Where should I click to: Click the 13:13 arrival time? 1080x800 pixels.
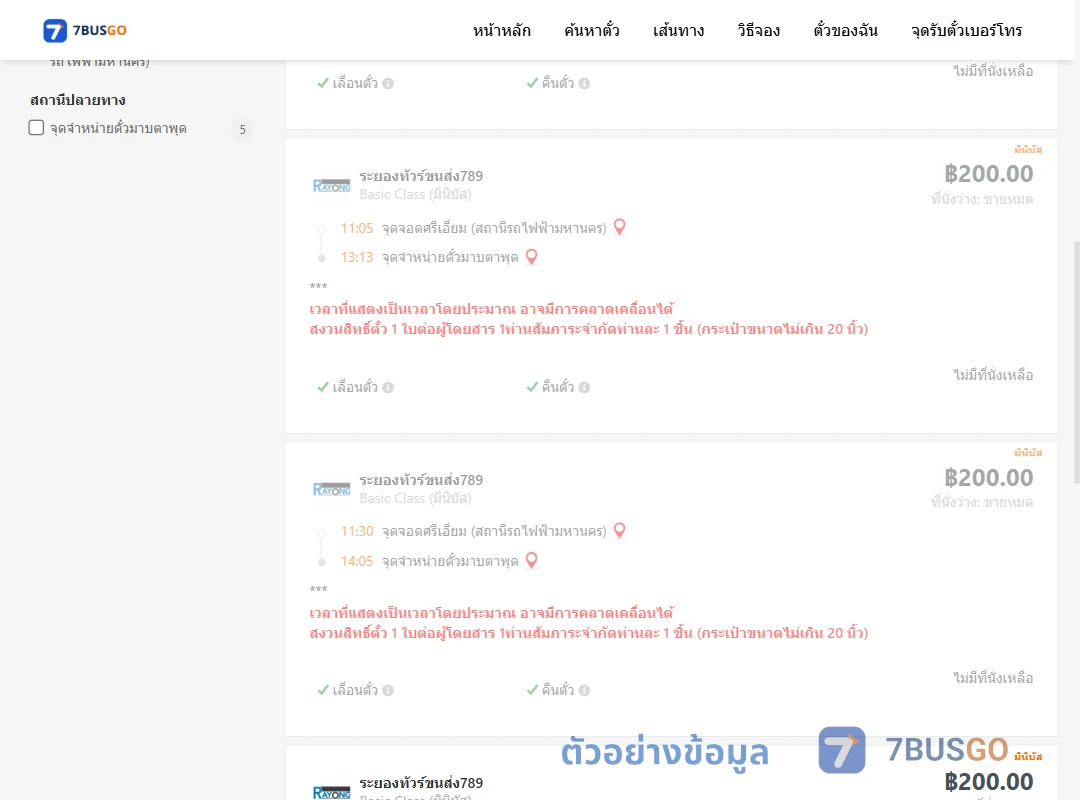tap(357, 257)
